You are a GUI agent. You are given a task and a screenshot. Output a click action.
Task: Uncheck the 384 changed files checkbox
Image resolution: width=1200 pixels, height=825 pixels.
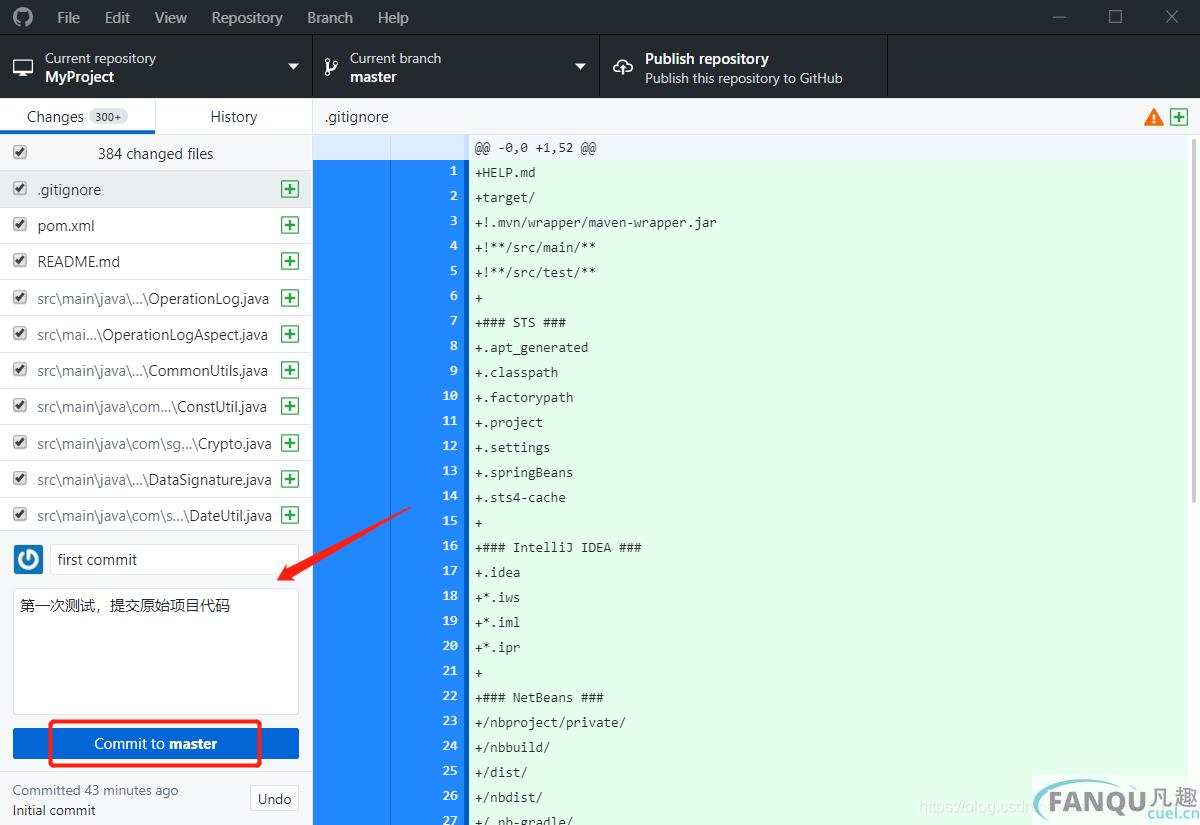(20, 153)
